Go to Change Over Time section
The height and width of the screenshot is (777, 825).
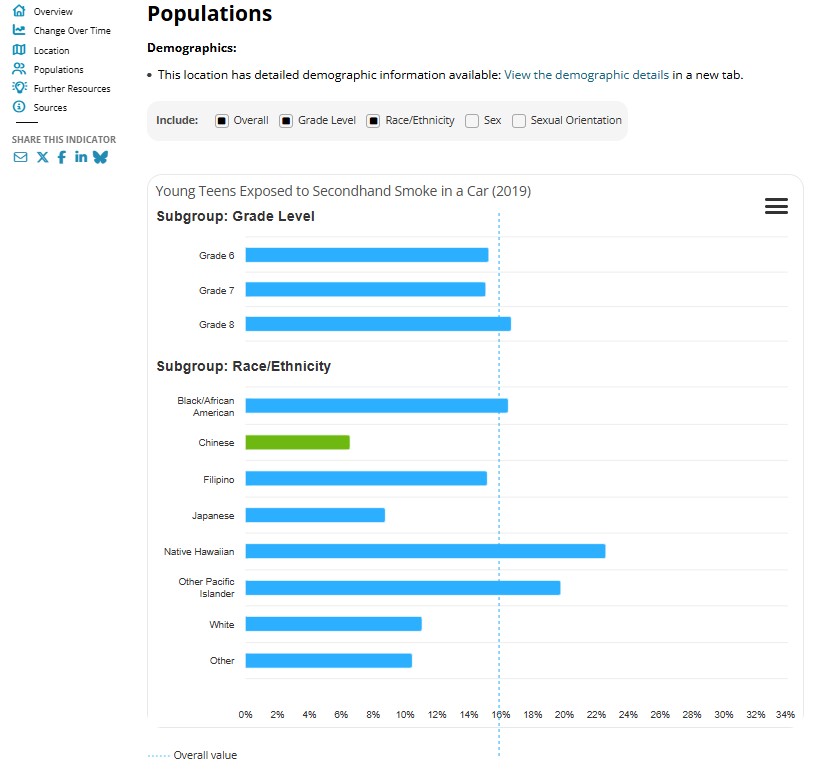[71, 31]
